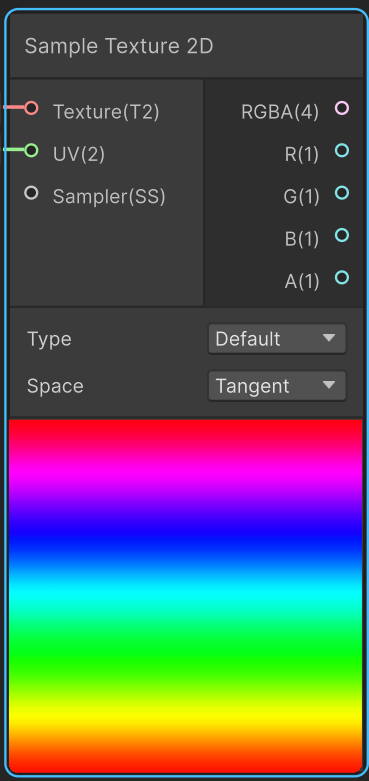This screenshot has width=369, height=781.
Task: Open the Type dropdown set to Default
Action: pyautogui.click(x=277, y=339)
